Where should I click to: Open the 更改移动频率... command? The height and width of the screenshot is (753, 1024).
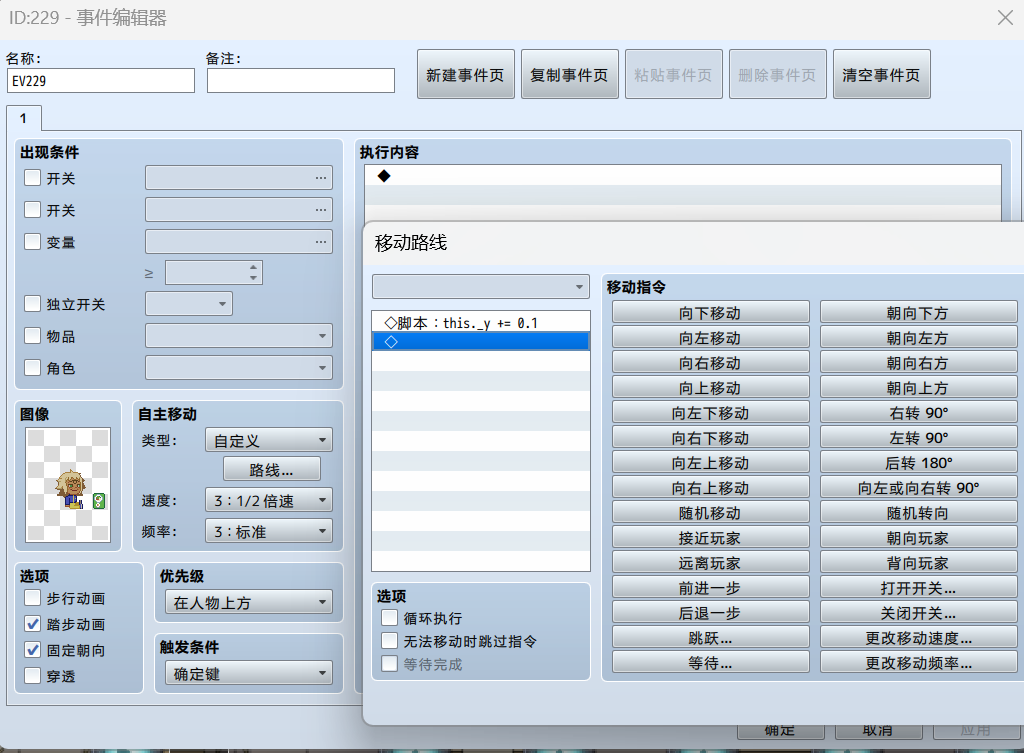918,662
